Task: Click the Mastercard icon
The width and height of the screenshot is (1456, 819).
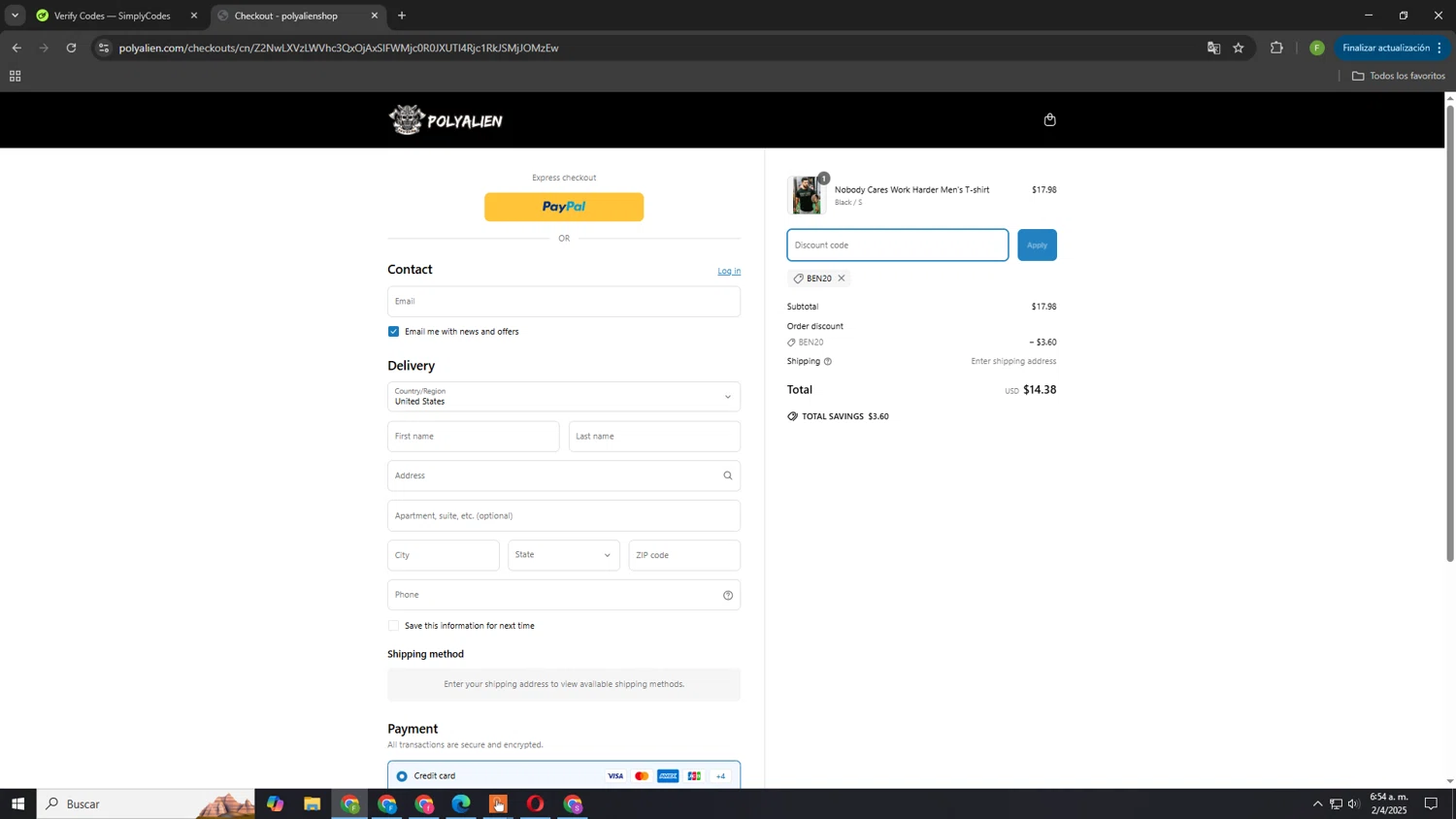Action: (x=641, y=776)
